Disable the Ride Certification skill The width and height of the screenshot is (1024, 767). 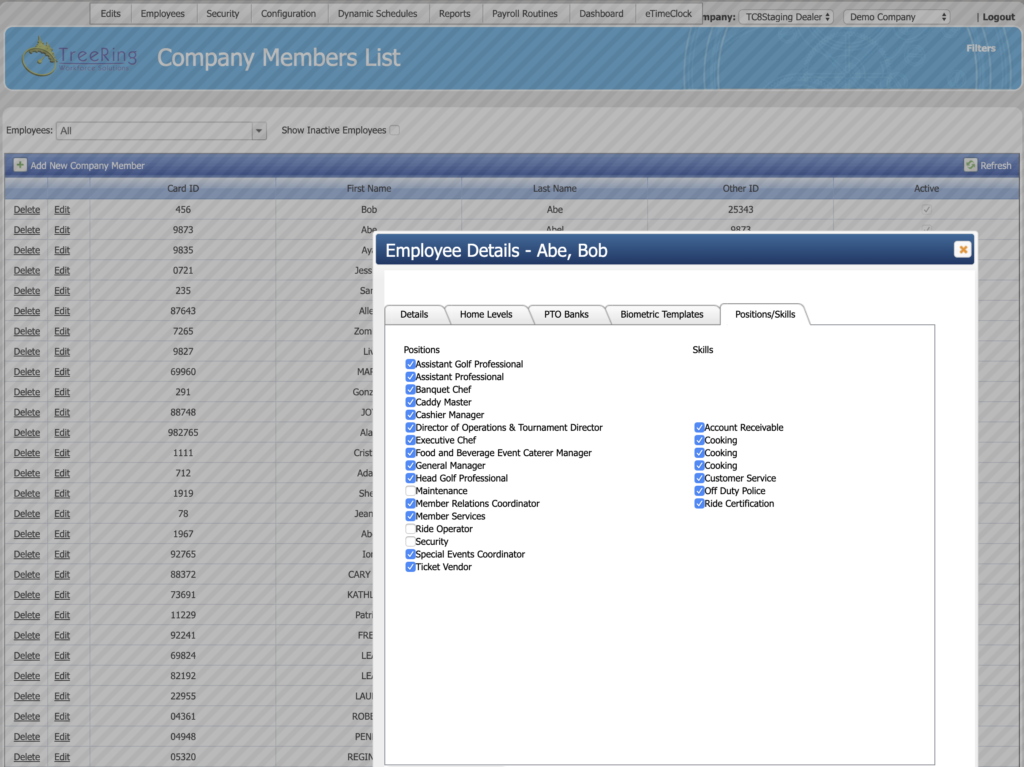click(699, 503)
